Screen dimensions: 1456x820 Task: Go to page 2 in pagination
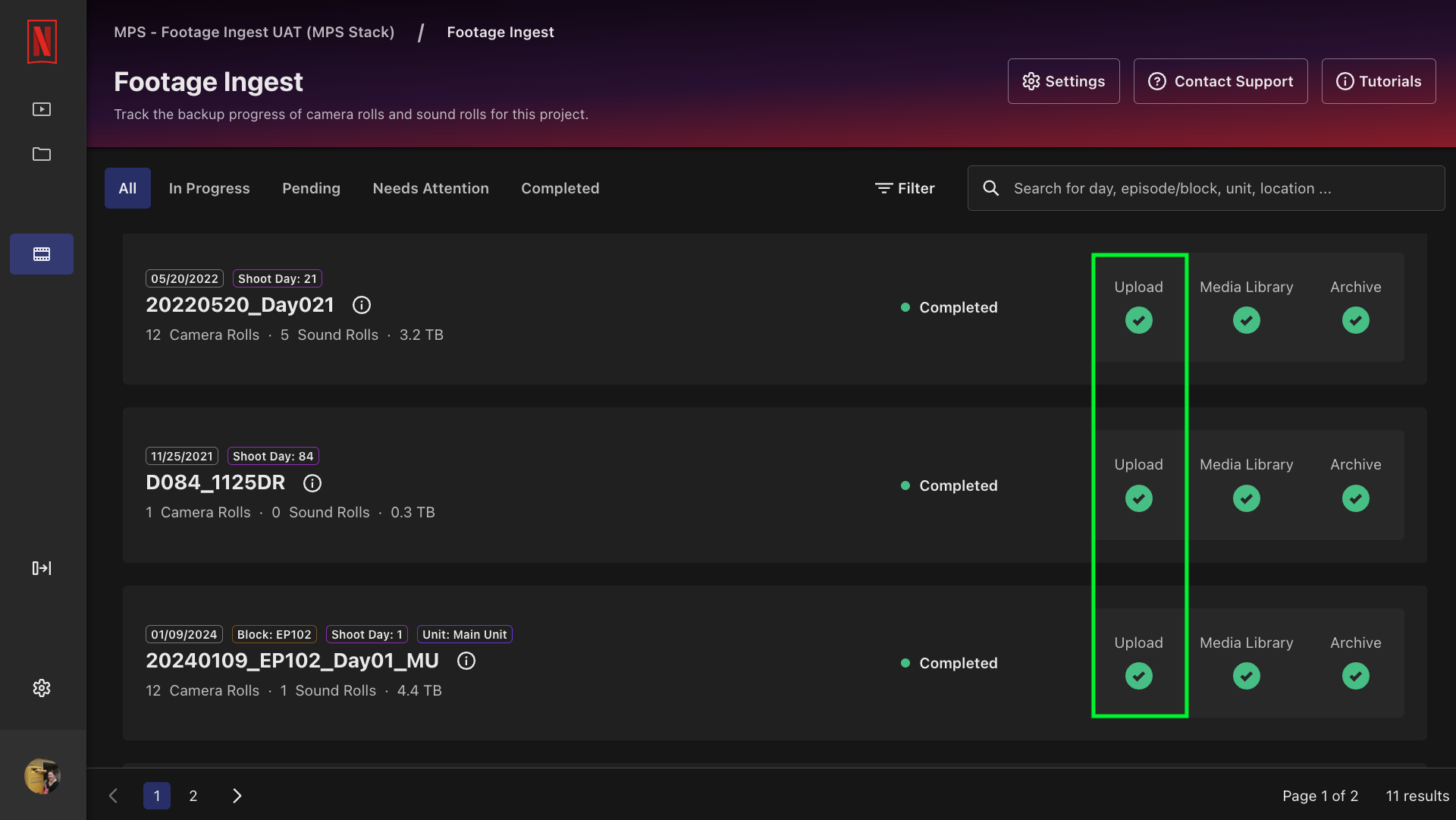[193, 796]
